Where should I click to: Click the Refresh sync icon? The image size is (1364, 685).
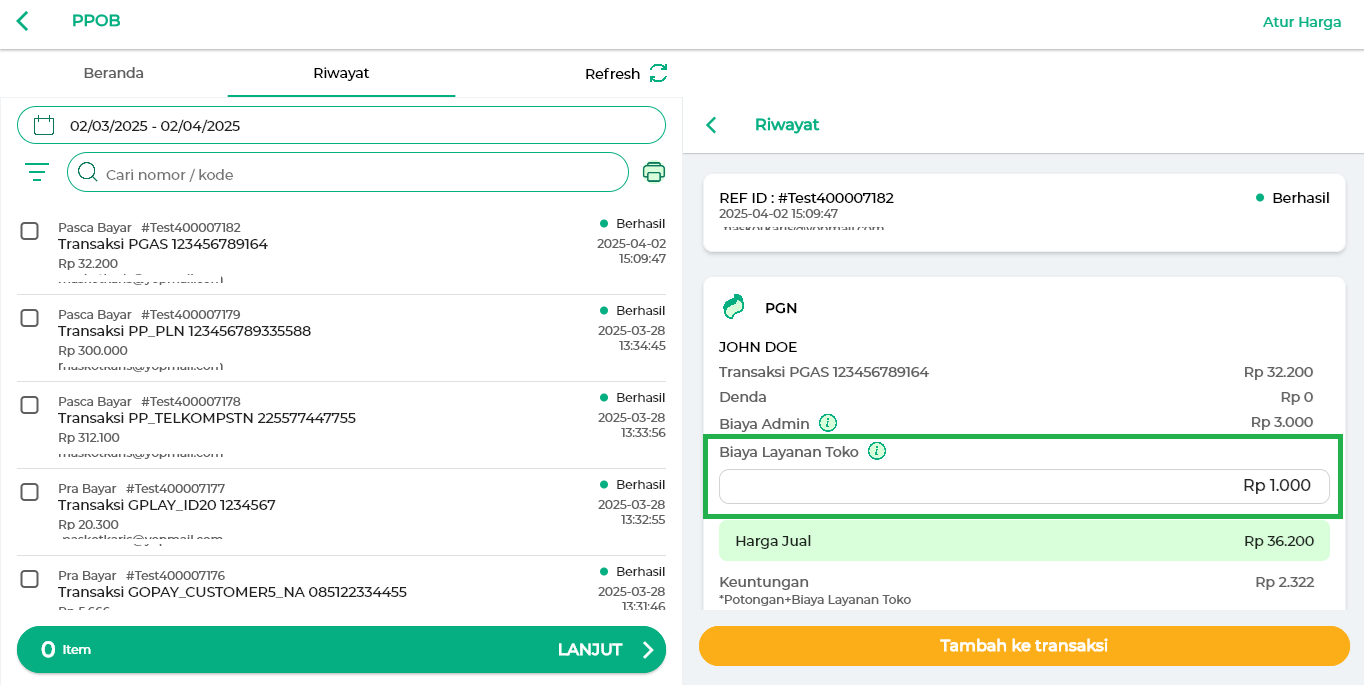658,73
